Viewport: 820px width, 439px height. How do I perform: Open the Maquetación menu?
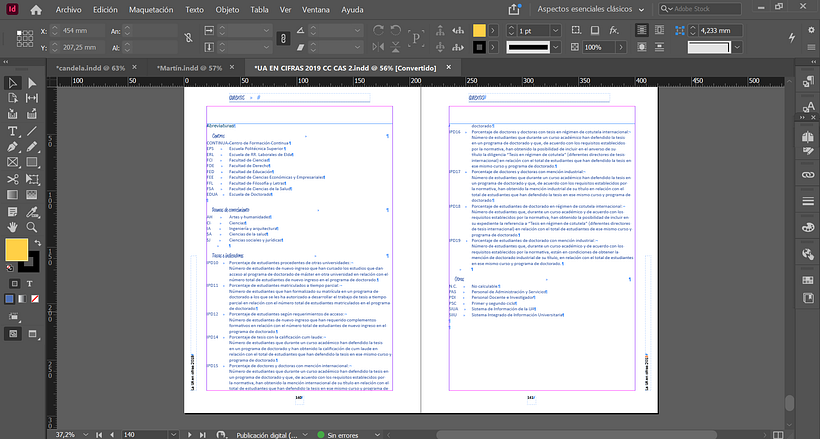pos(151,9)
